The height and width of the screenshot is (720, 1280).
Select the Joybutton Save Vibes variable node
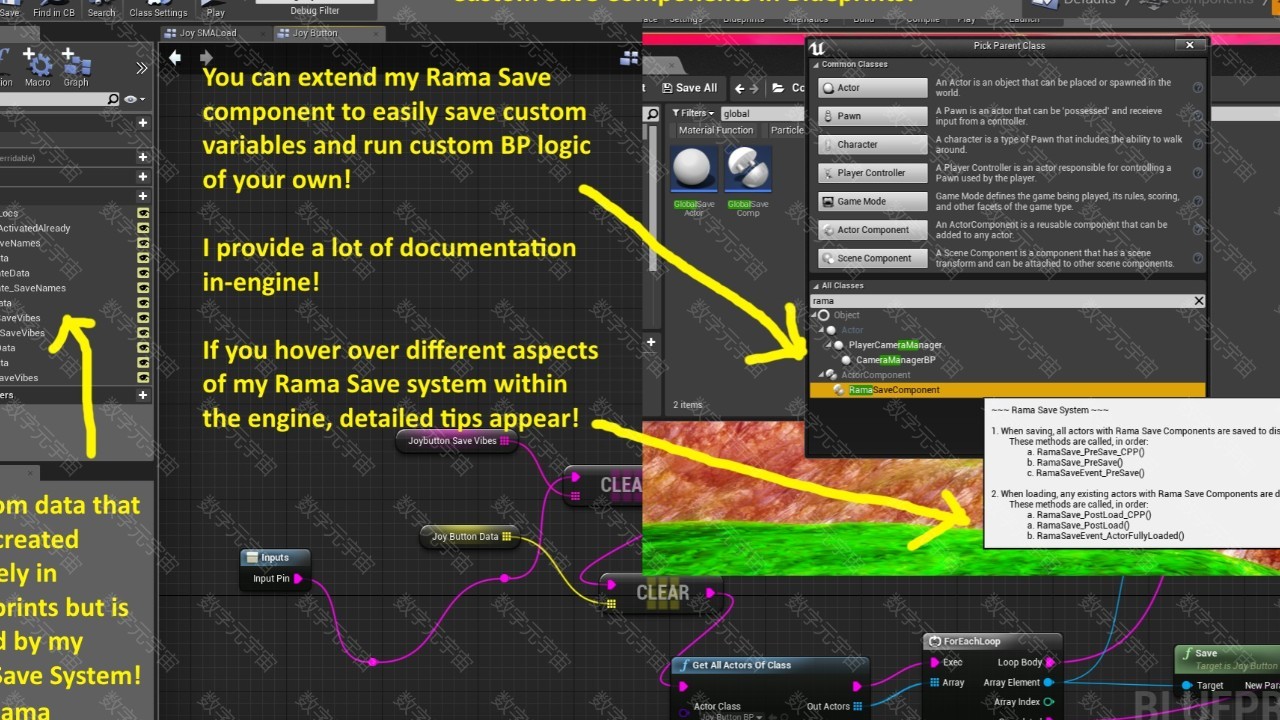click(x=457, y=441)
